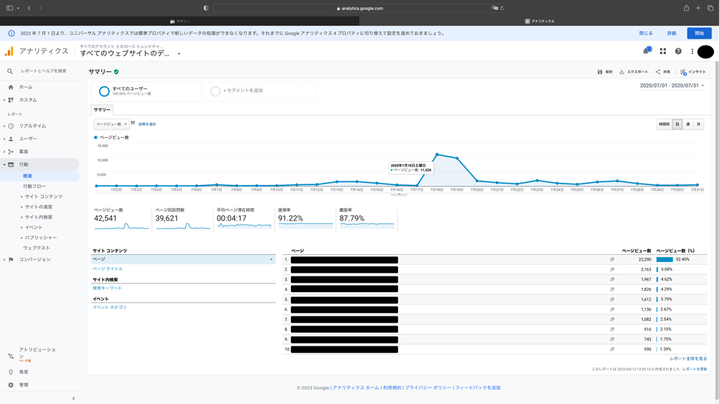The height and width of the screenshot is (404, 720).
Task: Open ホーム via its house icon
Action: pyautogui.click(x=11, y=87)
